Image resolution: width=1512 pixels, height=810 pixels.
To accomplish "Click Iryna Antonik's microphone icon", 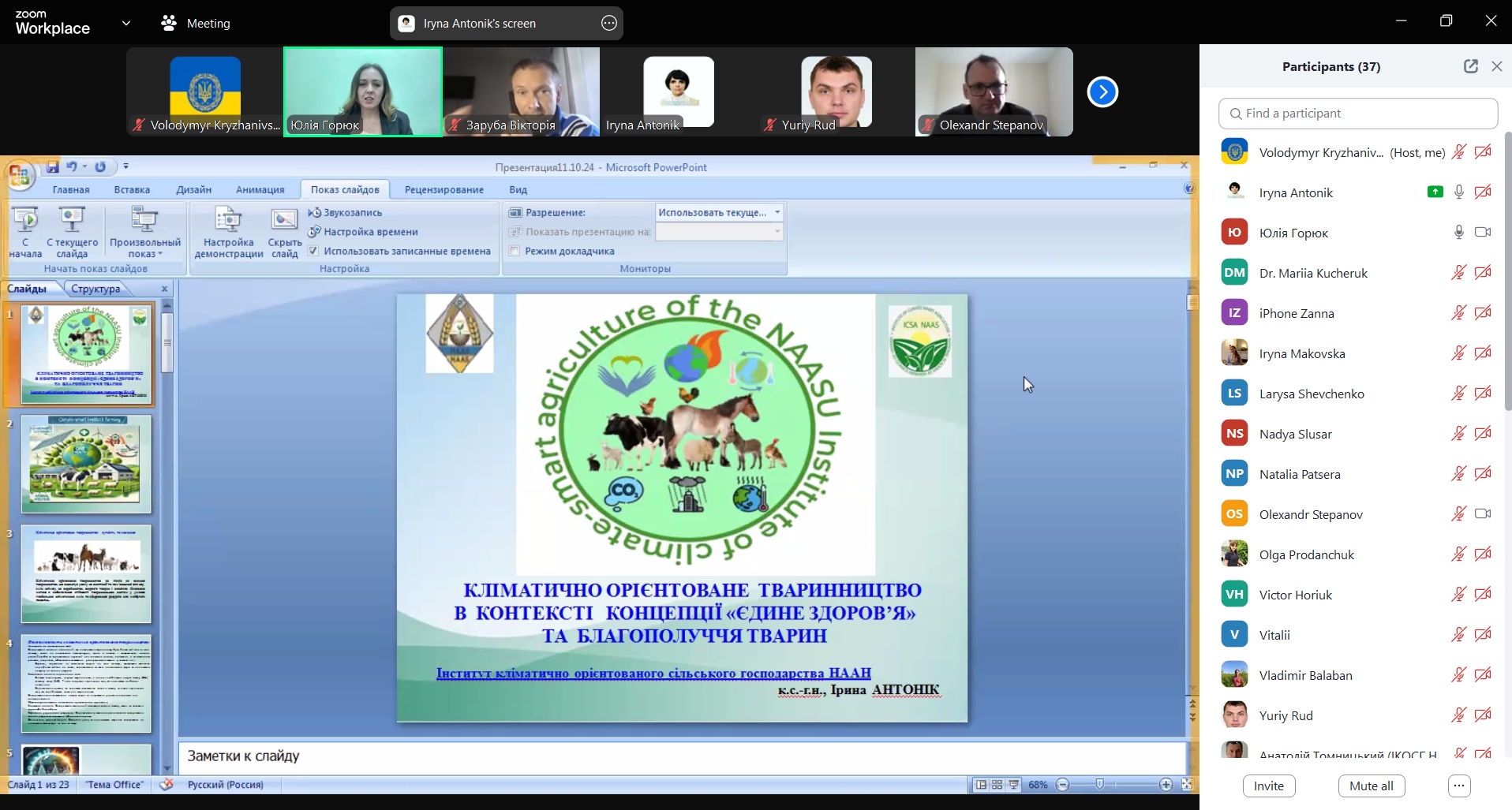I will point(1459,192).
